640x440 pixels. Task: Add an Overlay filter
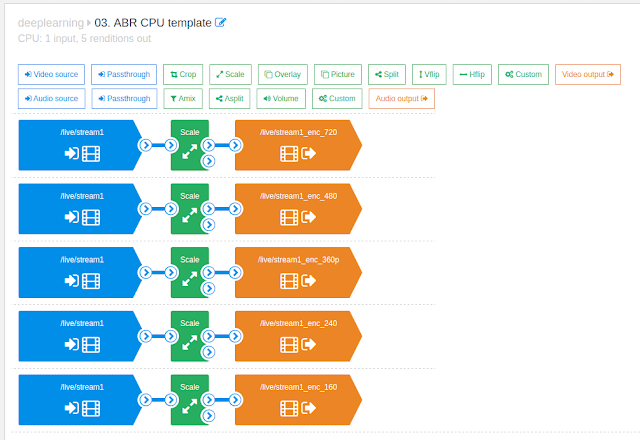(283, 74)
